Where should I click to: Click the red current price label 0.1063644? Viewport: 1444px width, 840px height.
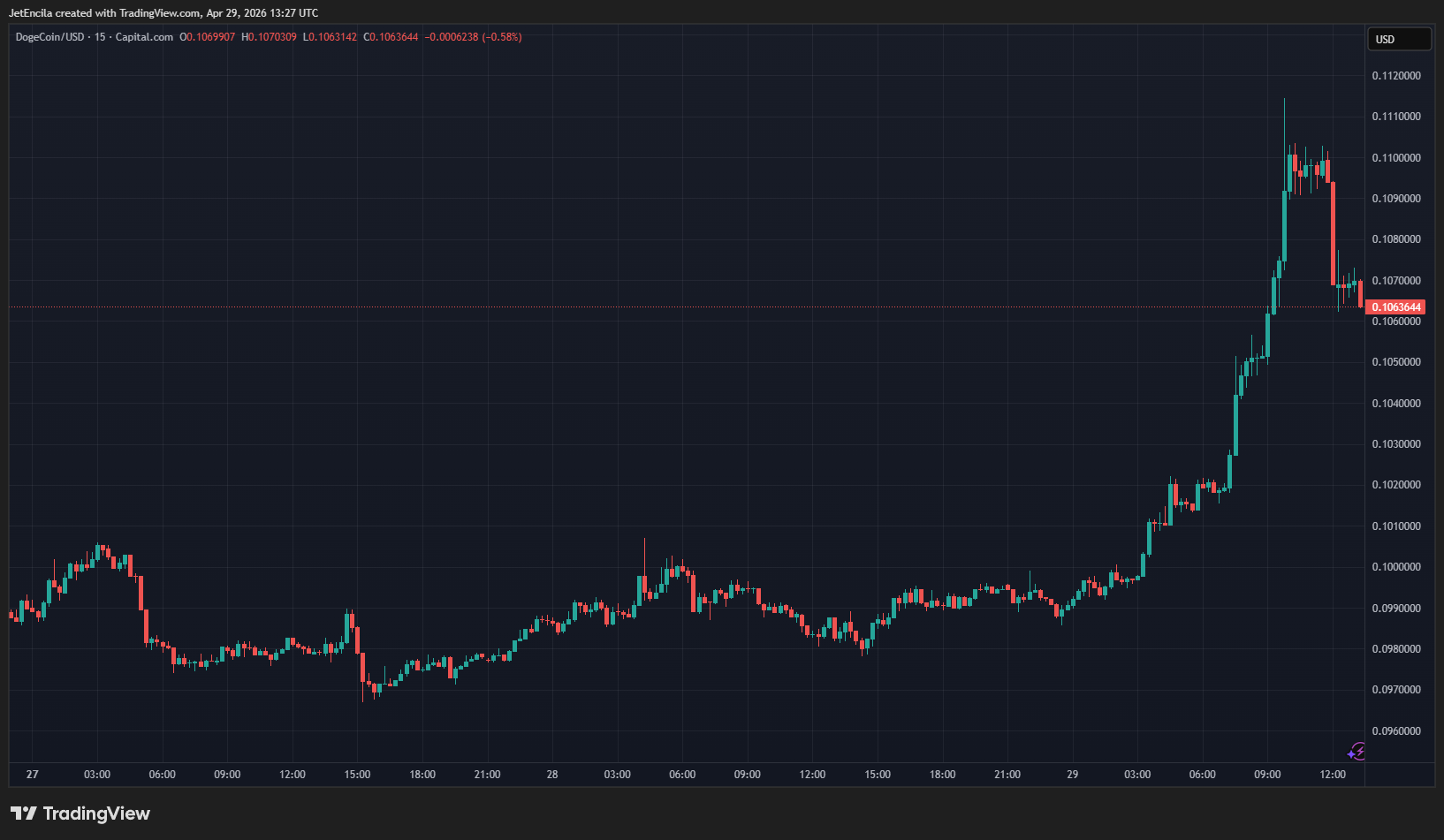point(1395,307)
